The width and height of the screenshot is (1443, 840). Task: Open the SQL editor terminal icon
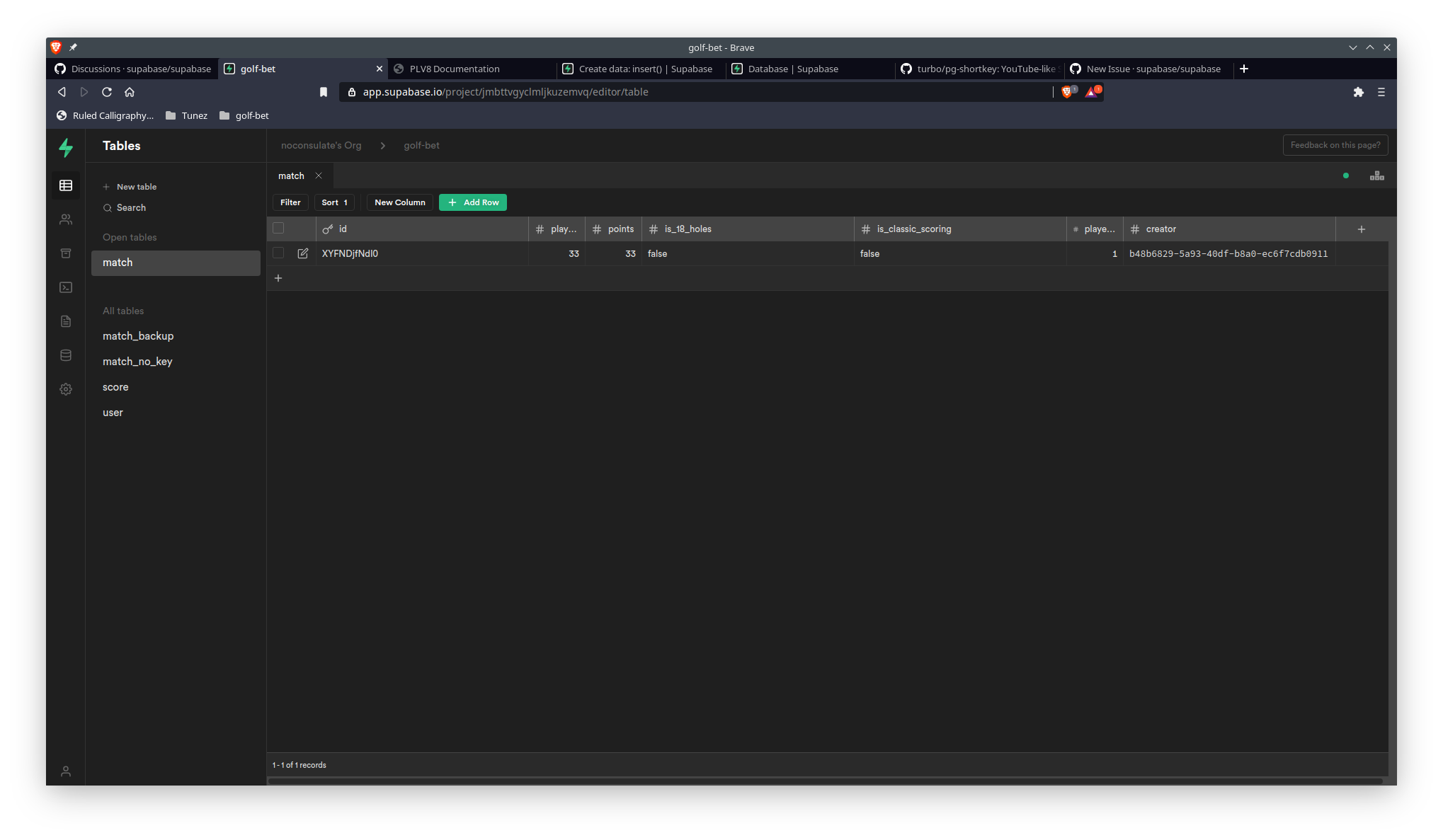[66, 287]
